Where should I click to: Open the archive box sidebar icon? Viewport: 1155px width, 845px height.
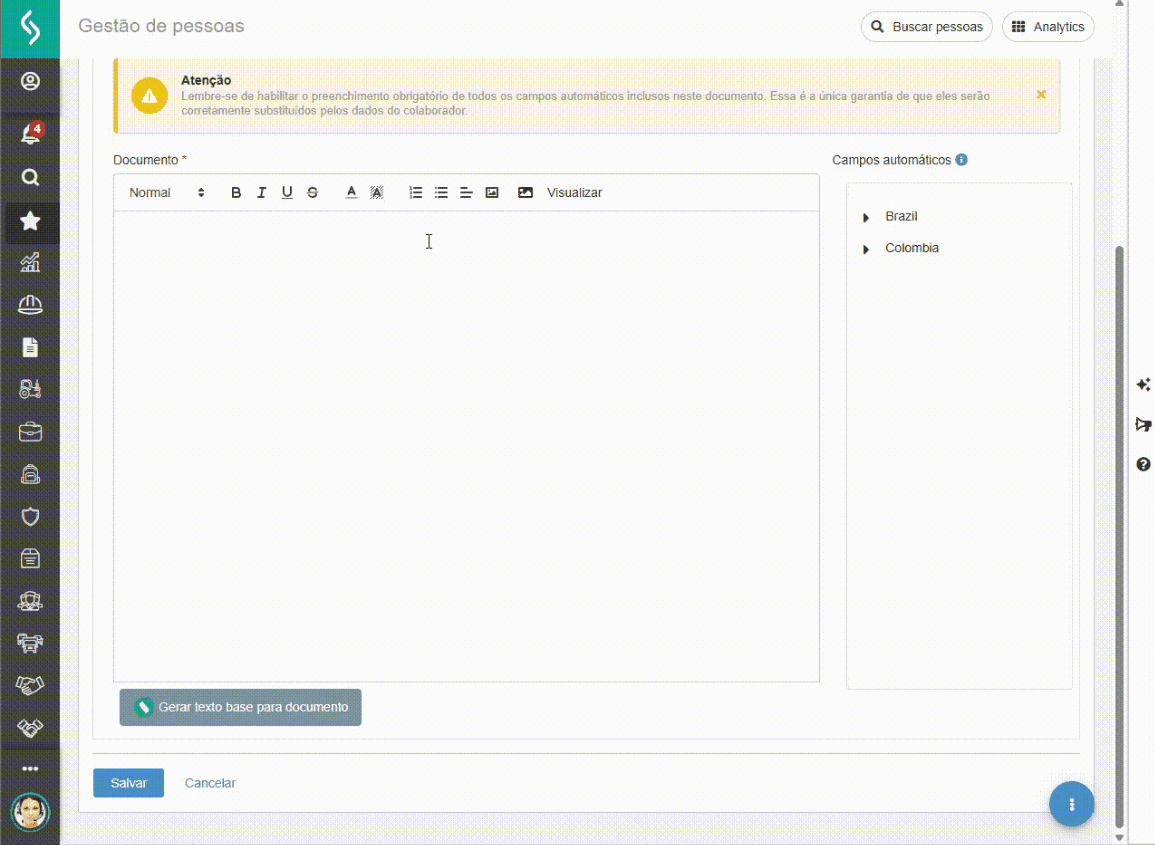(x=29, y=559)
